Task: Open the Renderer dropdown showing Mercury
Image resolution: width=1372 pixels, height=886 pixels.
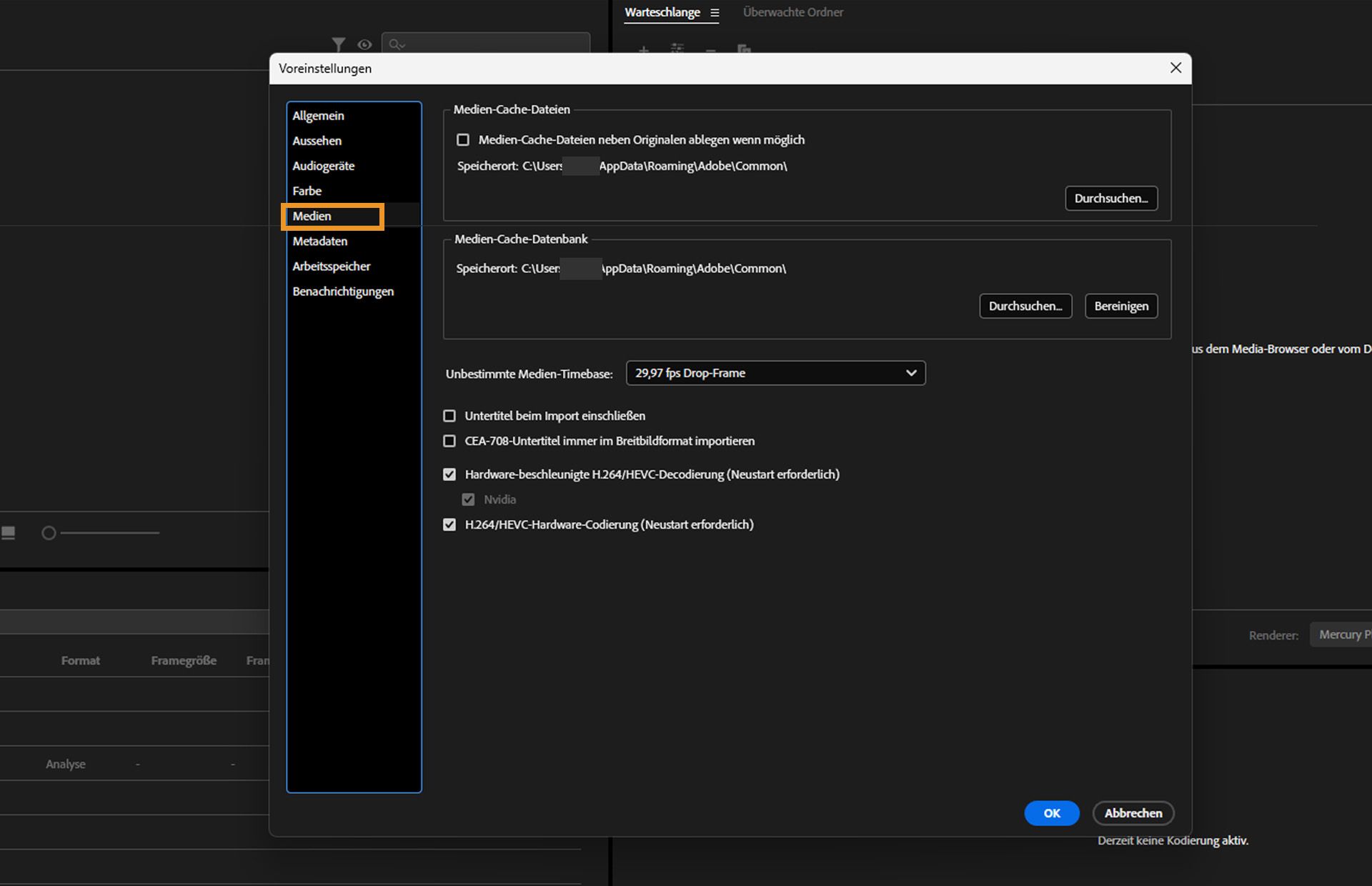Action: (1342, 634)
